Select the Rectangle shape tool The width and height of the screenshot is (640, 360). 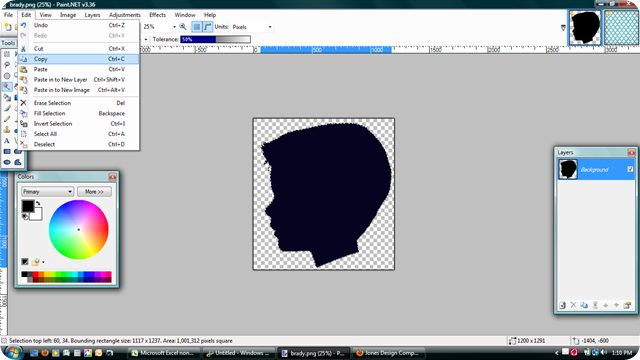coord(7,151)
